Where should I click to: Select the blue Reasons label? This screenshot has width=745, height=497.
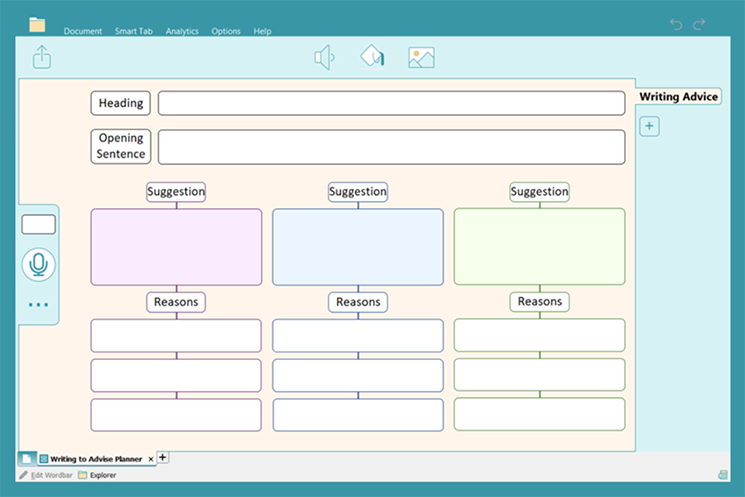pyautogui.click(x=358, y=302)
